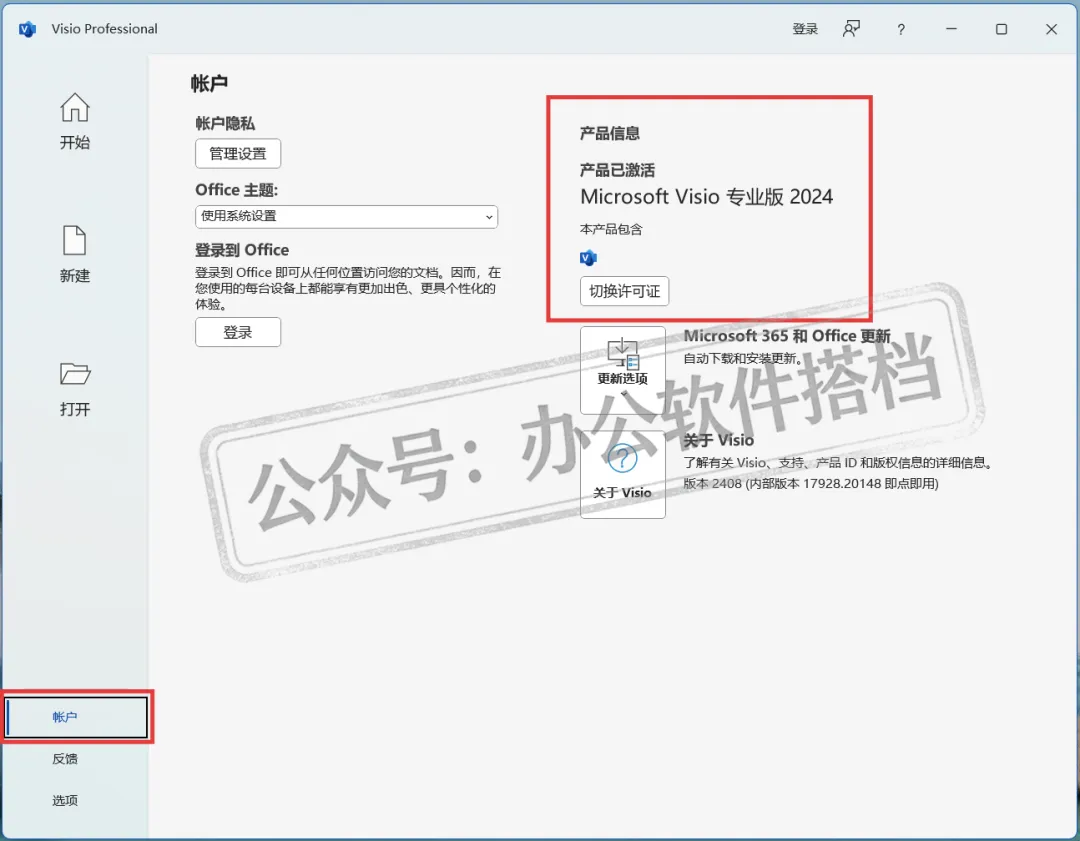Screen dimensions: 1080x841
Task: Minimize the Visio Professional window
Action: [x=951, y=29]
